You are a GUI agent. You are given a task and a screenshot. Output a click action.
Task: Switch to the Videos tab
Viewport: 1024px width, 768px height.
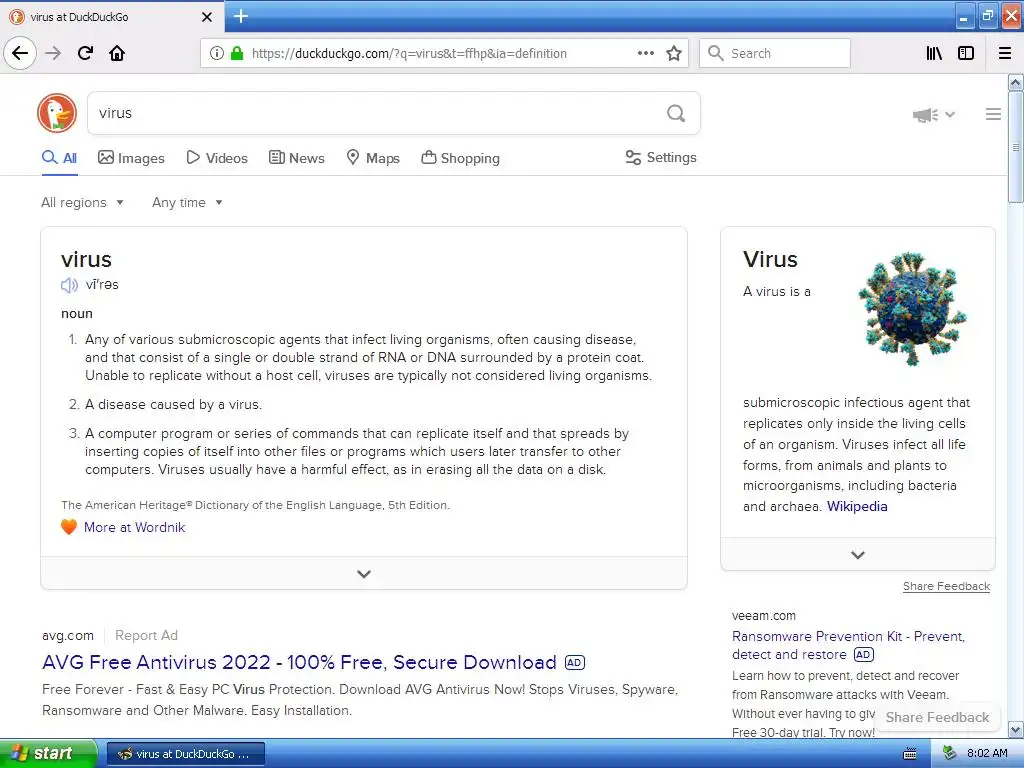coord(217,158)
